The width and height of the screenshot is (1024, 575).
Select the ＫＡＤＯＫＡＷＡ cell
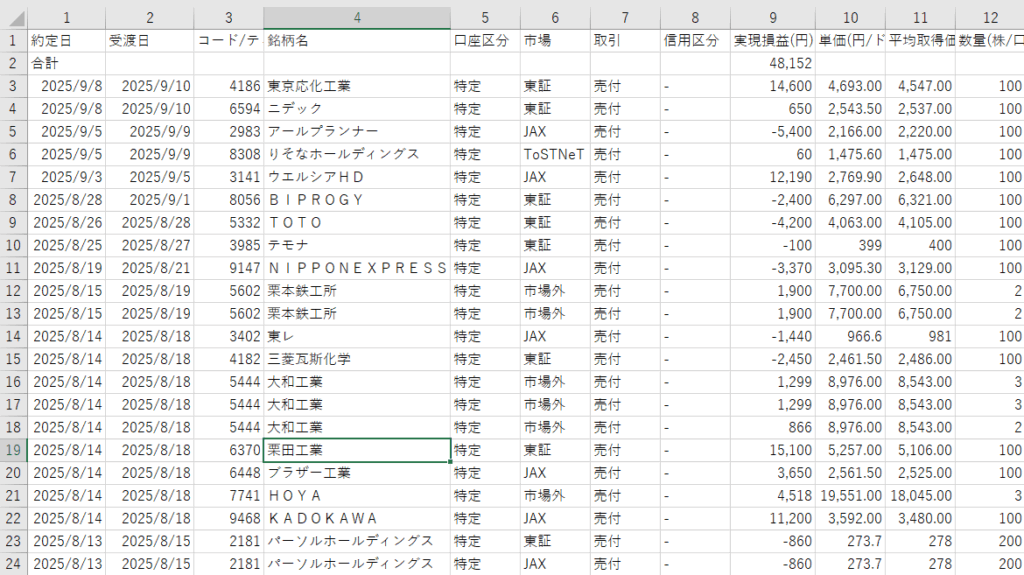pyautogui.click(x=357, y=518)
